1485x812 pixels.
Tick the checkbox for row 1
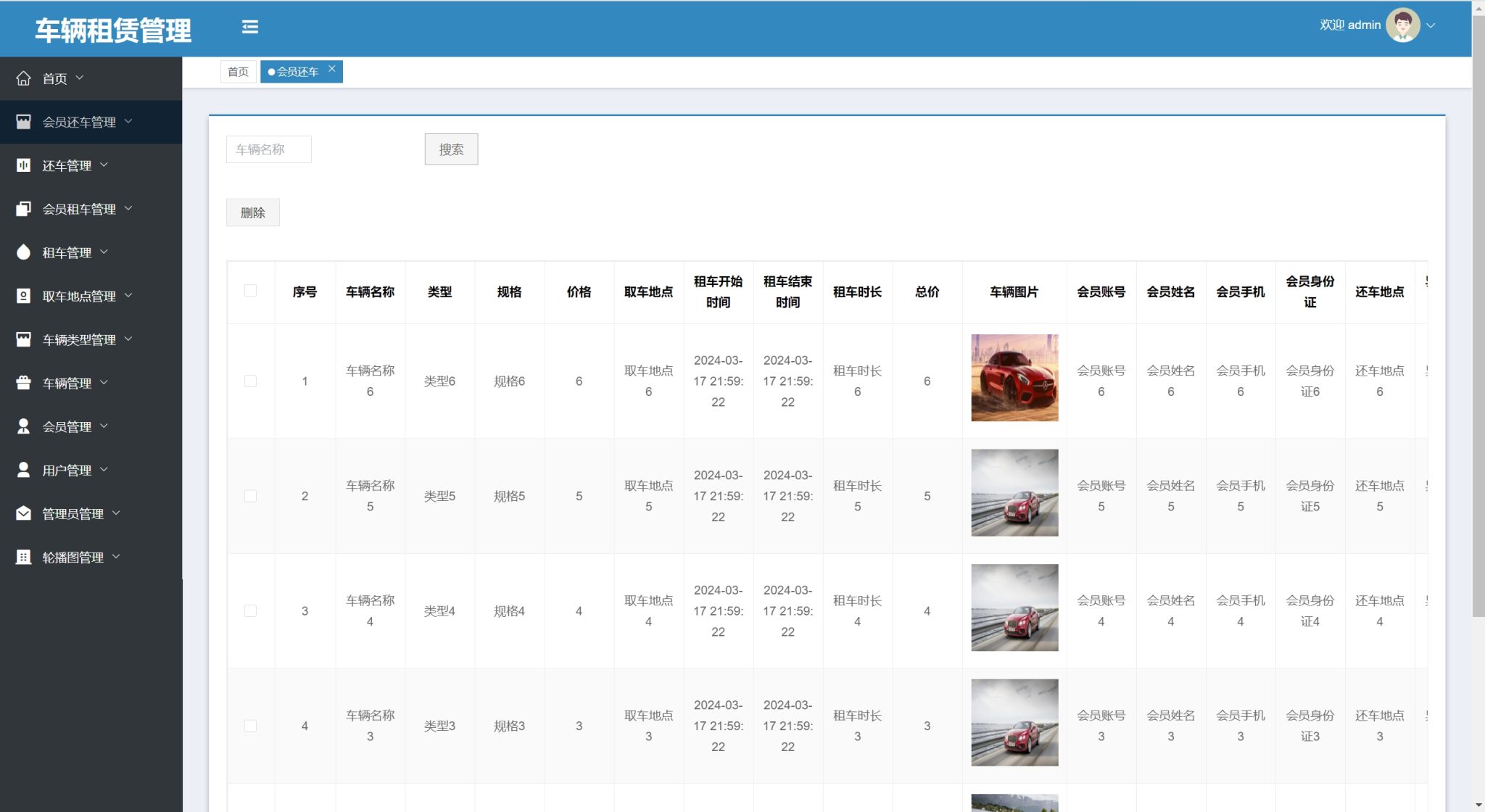[250, 380]
